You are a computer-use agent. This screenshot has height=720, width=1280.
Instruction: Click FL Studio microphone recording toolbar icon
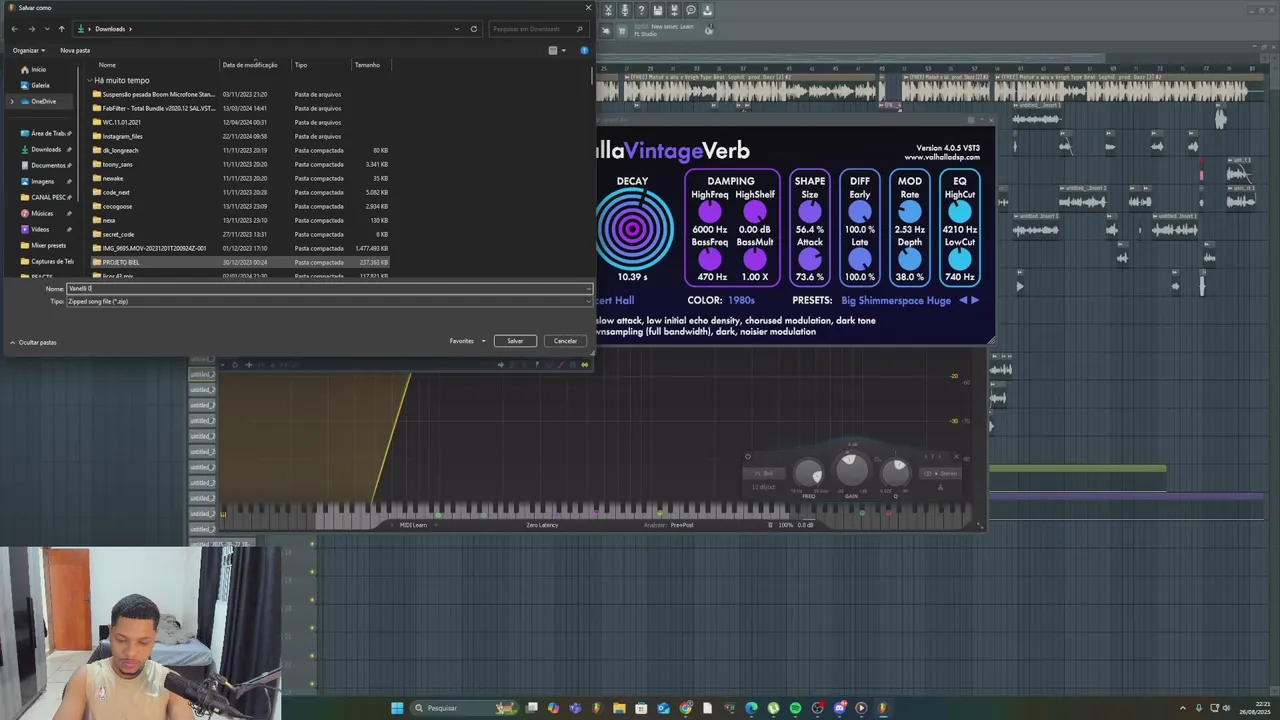pos(624,10)
